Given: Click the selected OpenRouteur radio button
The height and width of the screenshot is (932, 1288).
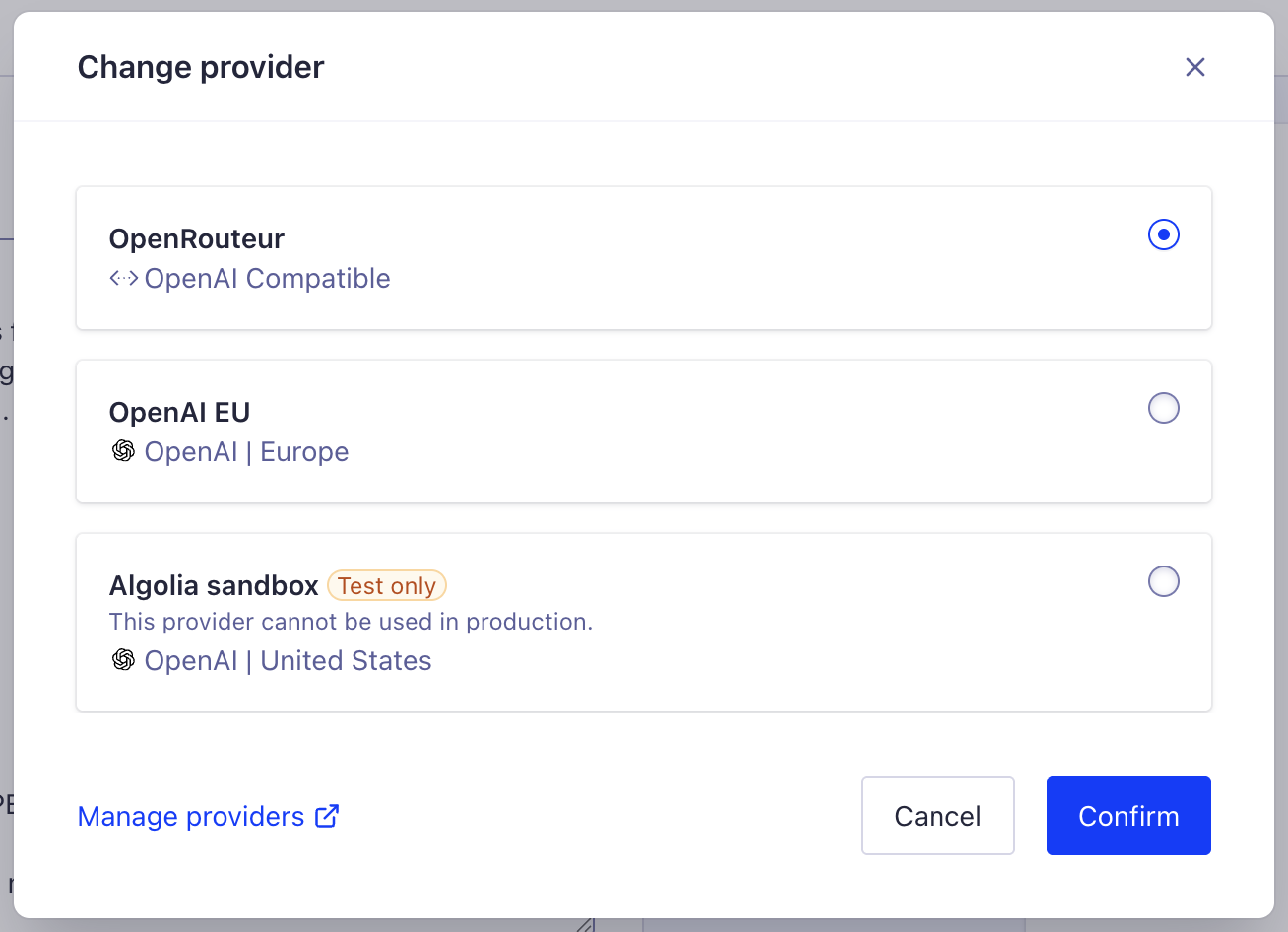Looking at the screenshot, I should pyautogui.click(x=1163, y=234).
